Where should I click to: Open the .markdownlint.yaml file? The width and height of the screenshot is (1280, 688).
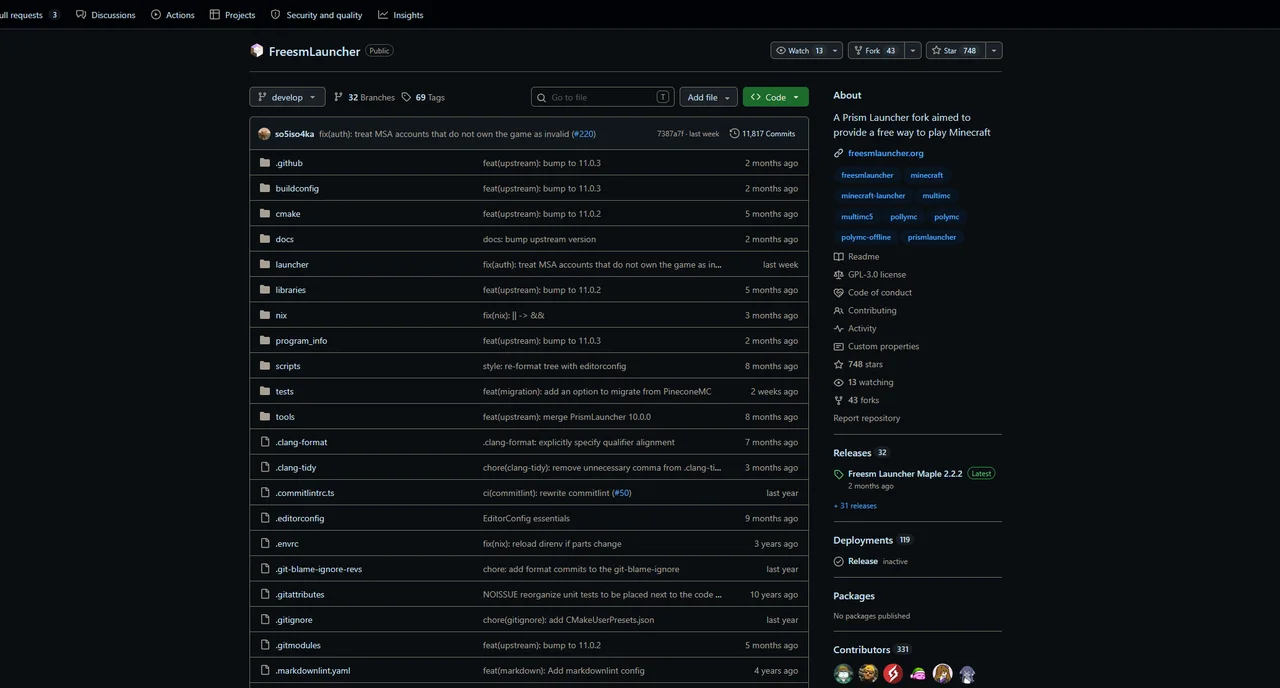(313, 671)
